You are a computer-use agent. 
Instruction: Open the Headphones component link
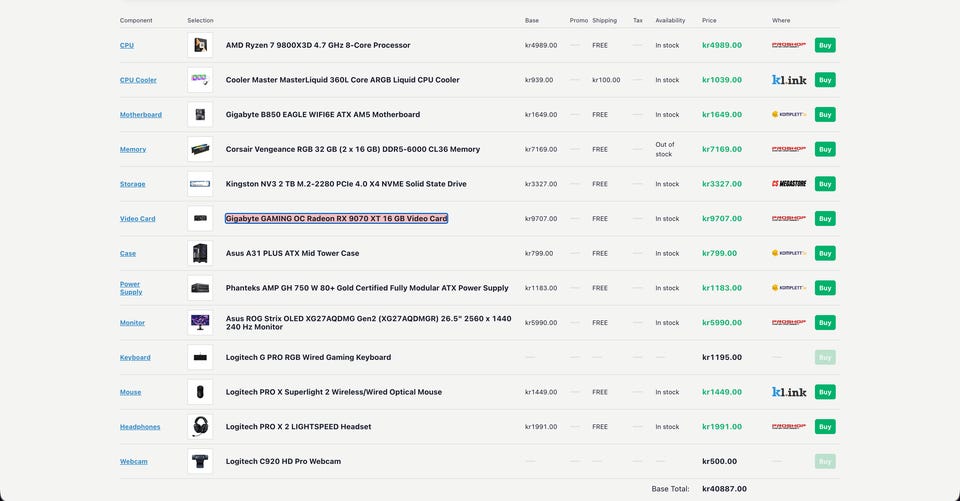(x=140, y=427)
